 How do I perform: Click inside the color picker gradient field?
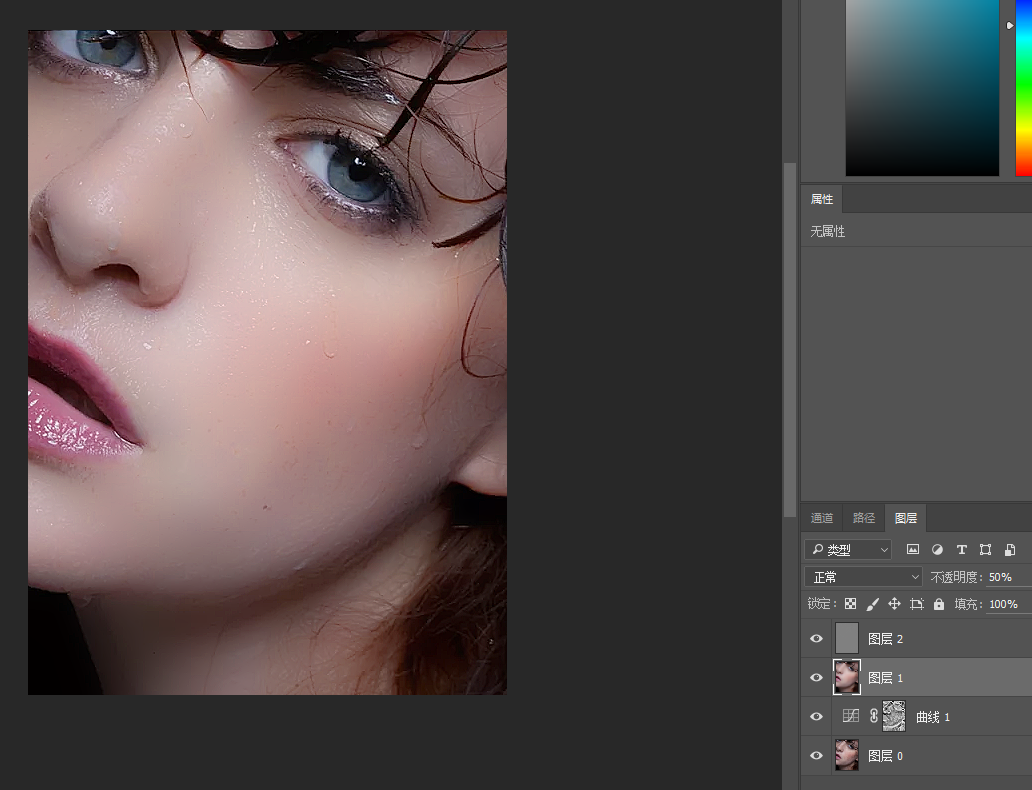pyautogui.click(x=922, y=88)
